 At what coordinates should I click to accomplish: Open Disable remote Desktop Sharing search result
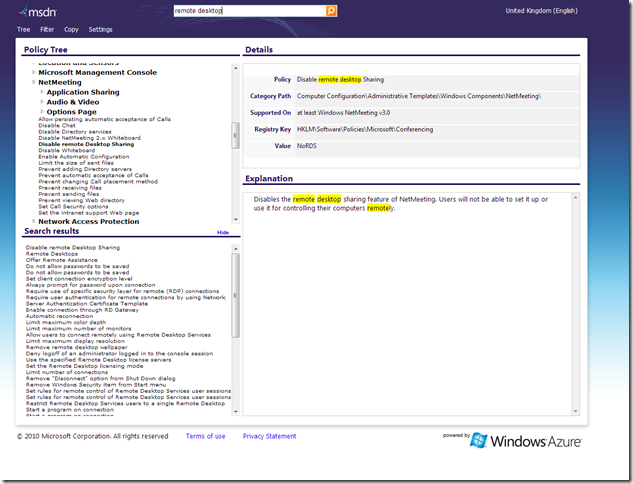pyautogui.click(x=73, y=247)
